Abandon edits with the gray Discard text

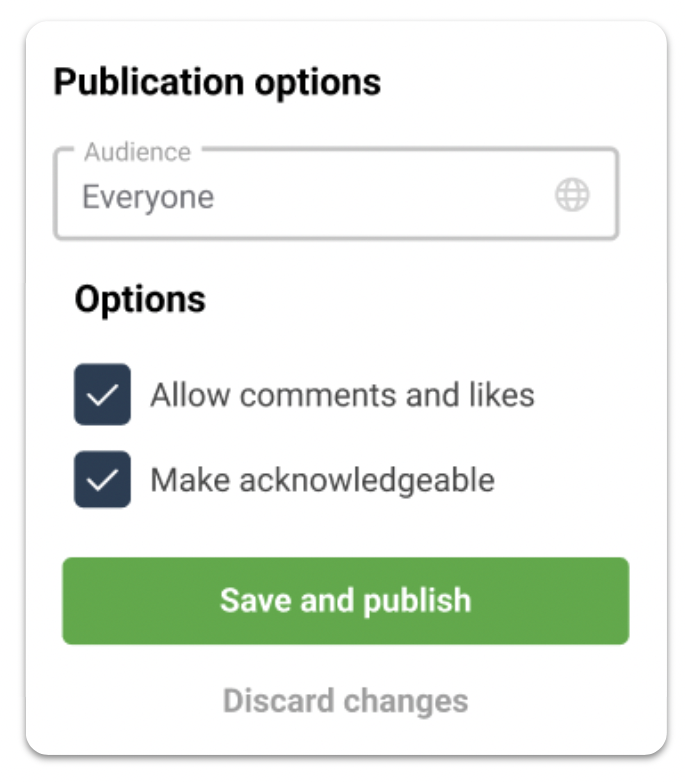(x=345, y=701)
